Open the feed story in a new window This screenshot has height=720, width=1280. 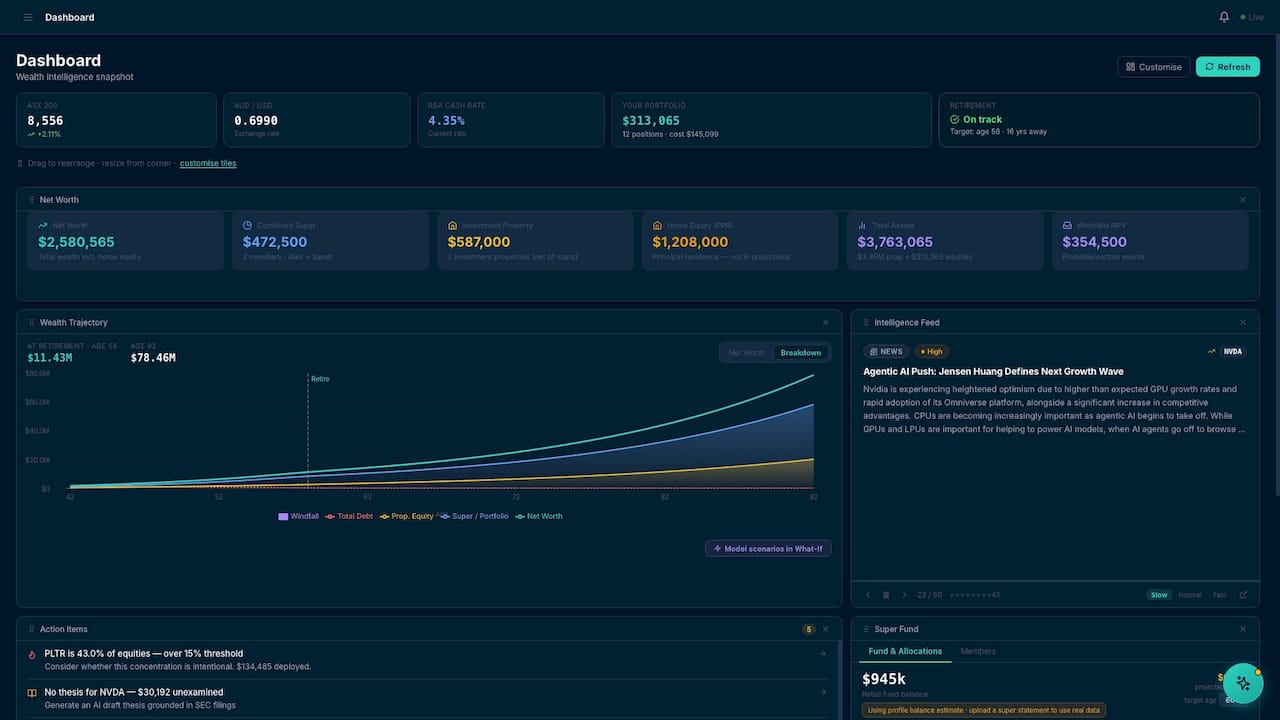coord(1242,594)
